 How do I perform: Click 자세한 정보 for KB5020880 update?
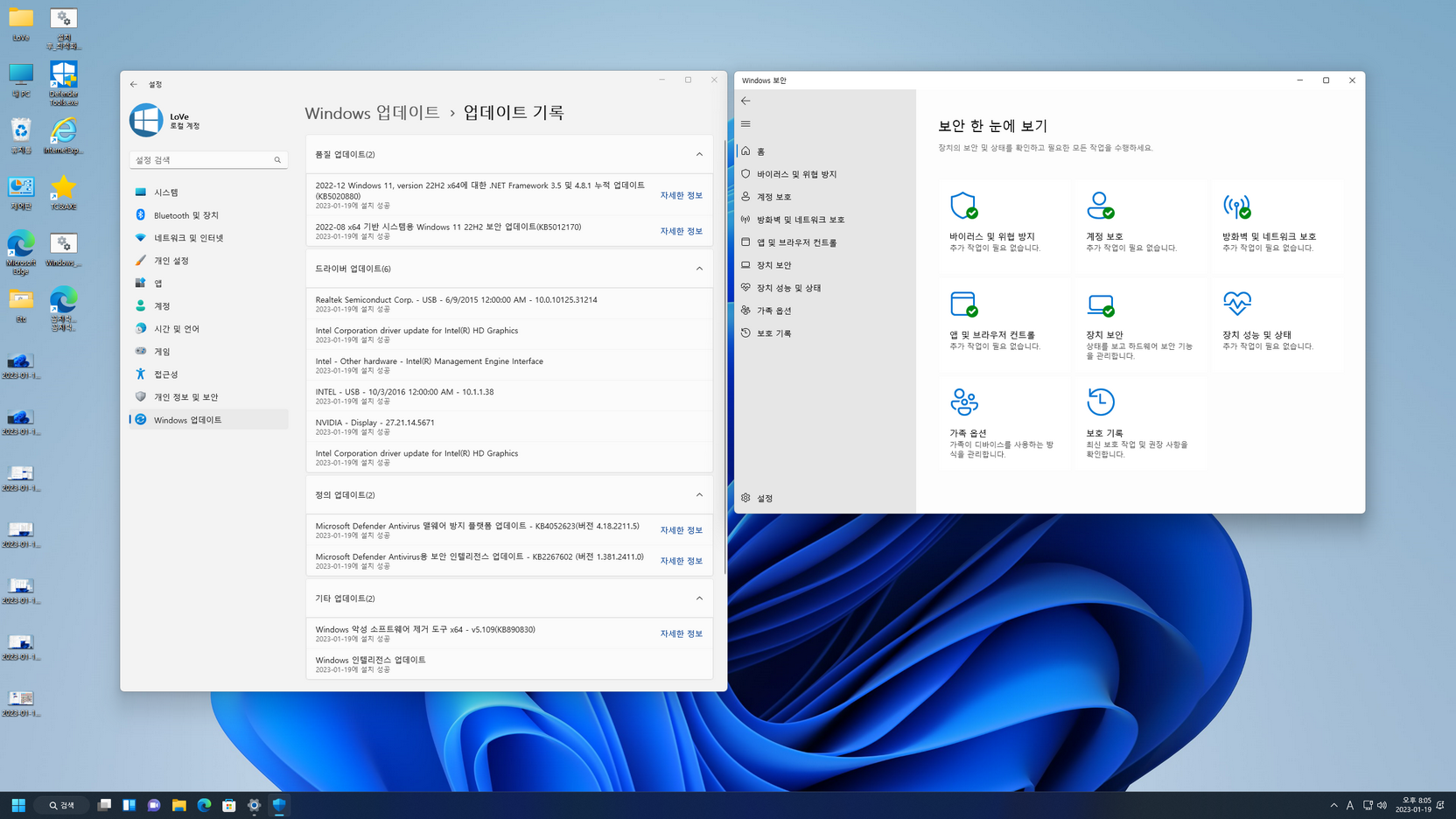[681, 195]
